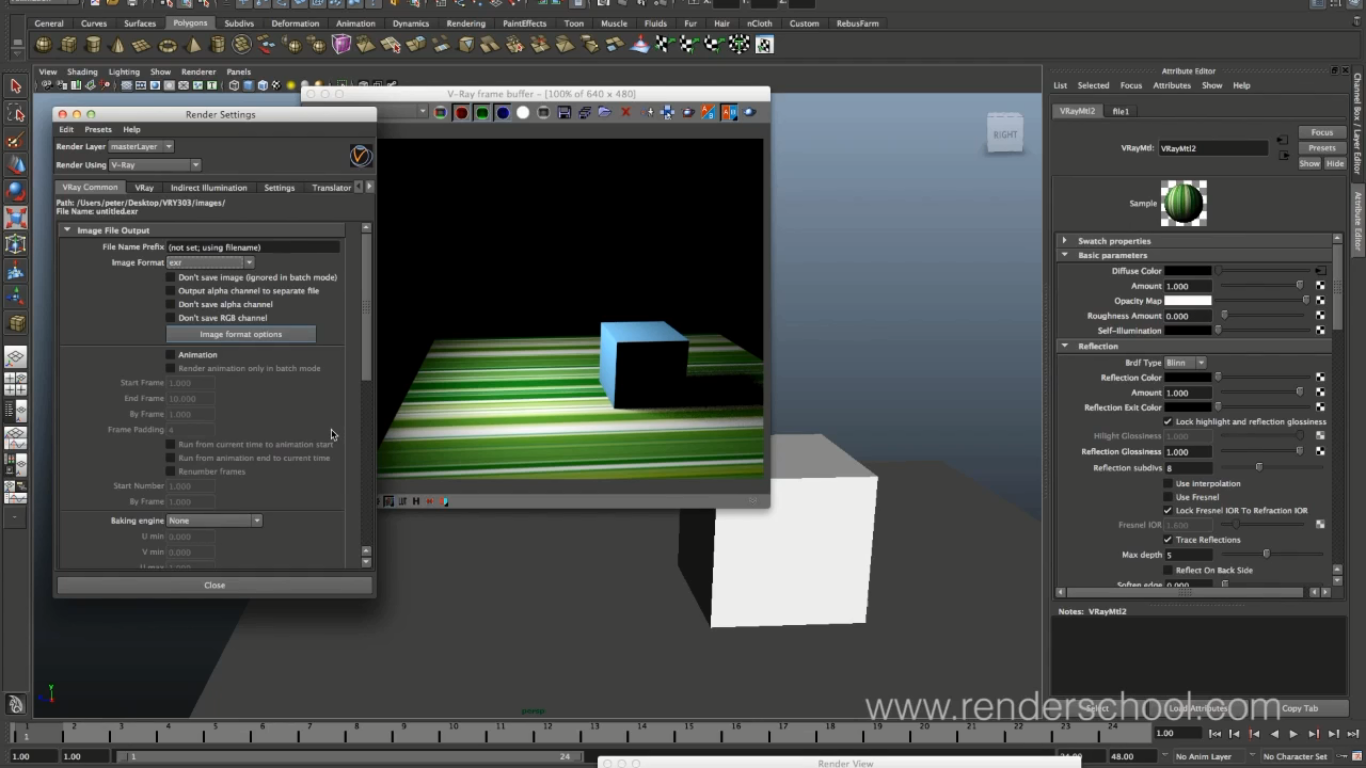Open the Baking engine dropdown
Screen dimensions: 1366x768
click(214, 521)
